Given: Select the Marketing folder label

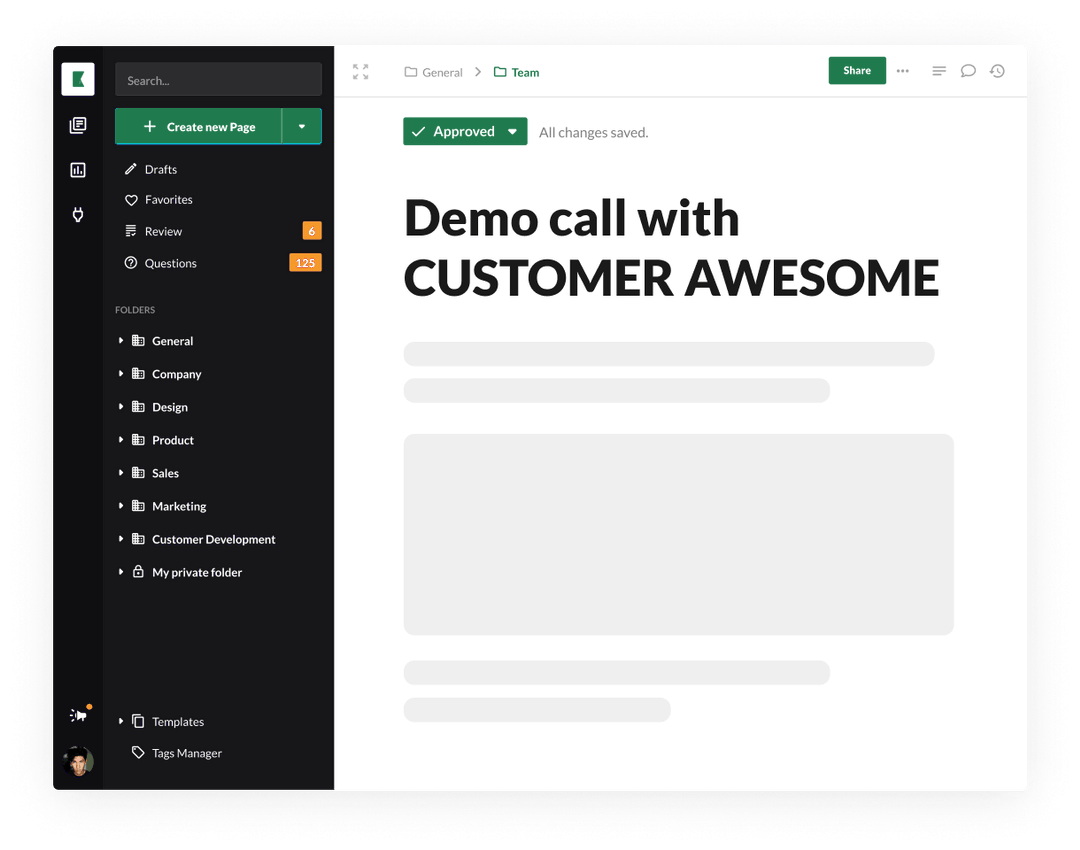Looking at the screenshot, I should pos(179,506).
